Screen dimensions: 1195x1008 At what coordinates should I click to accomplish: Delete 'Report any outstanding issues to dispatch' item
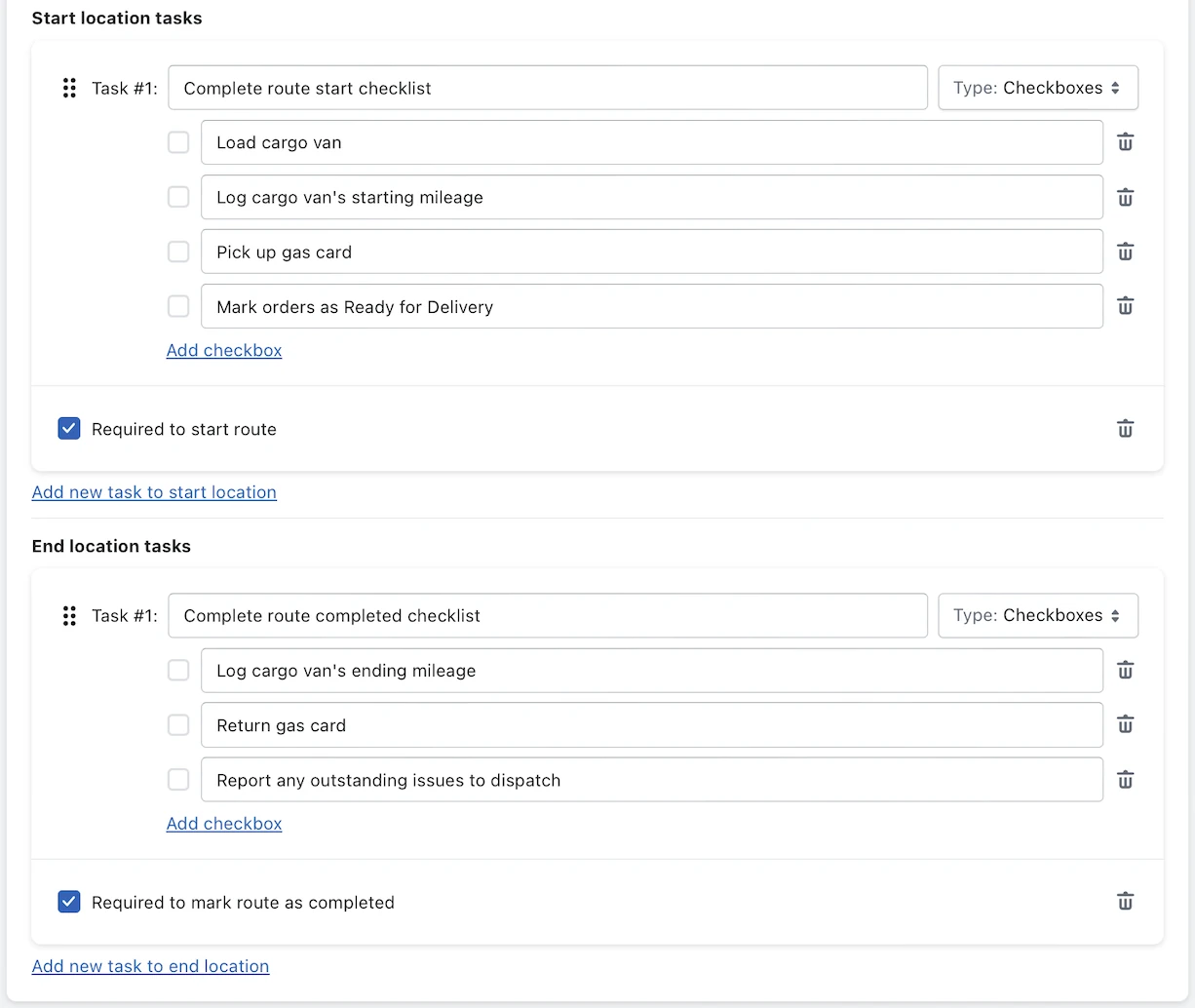[x=1125, y=780]
